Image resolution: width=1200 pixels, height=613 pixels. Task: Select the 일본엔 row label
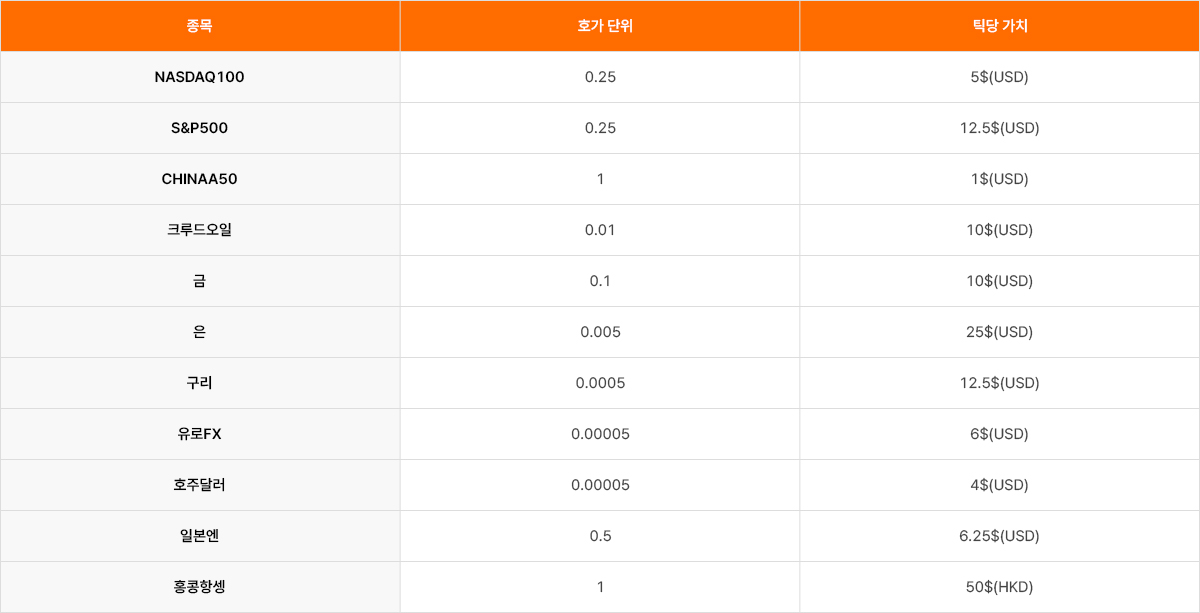[x=200, y=536]
